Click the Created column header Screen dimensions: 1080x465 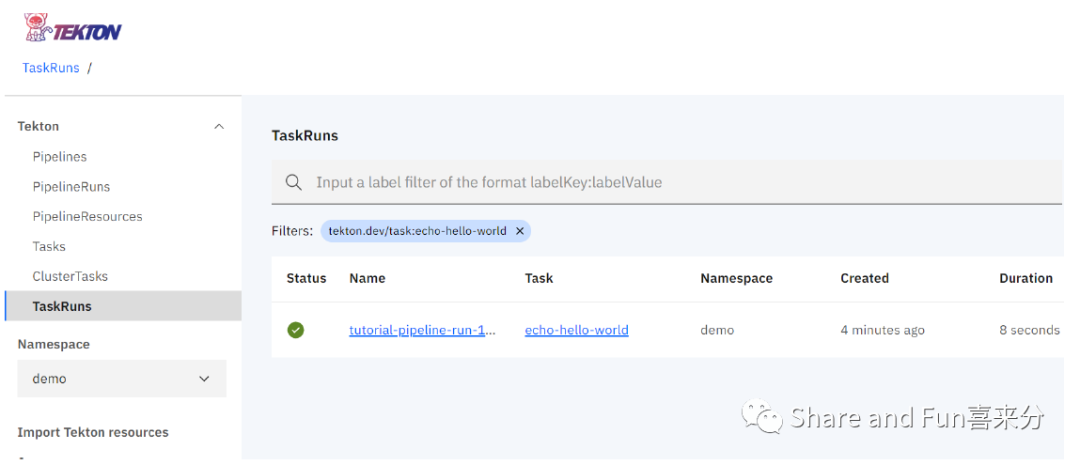pyautogui.click(x=864, y=279)
